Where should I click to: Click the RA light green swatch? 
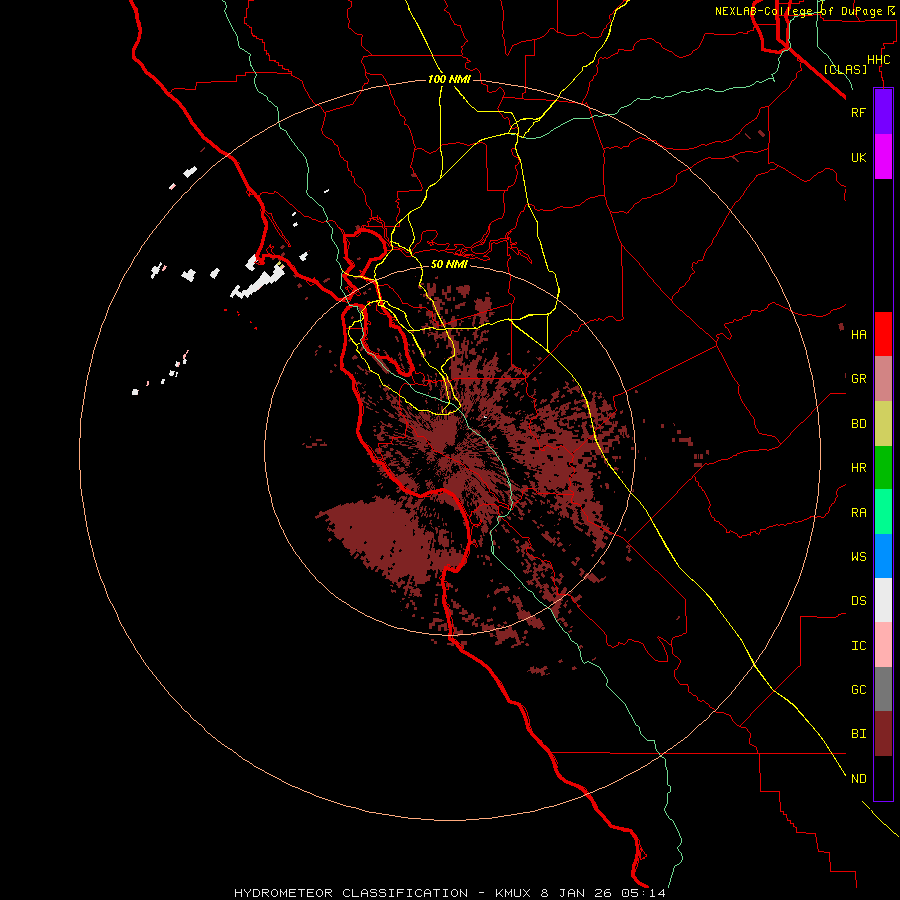coord(883,512)
